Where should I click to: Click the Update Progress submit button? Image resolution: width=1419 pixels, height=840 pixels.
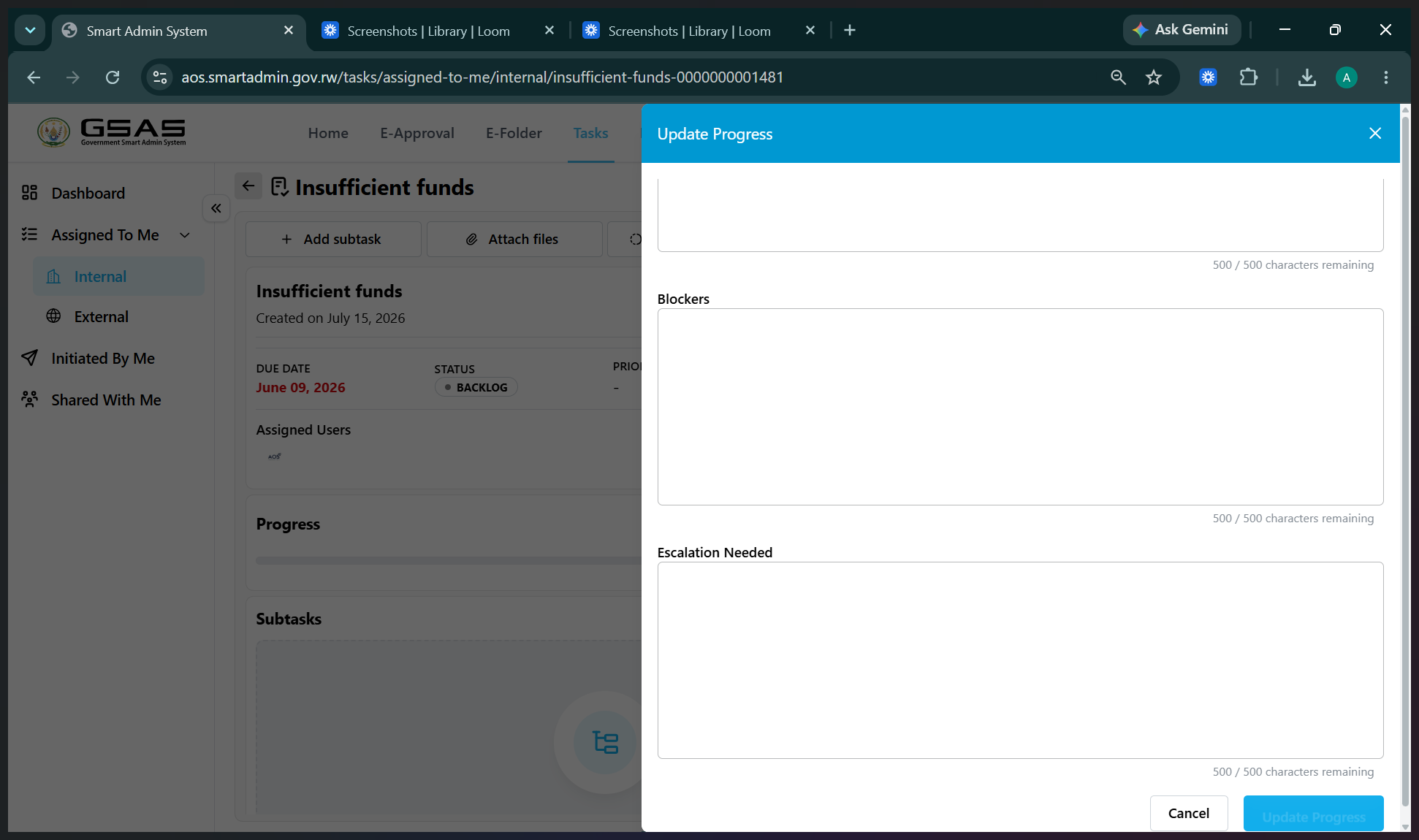coord(1313,814)
